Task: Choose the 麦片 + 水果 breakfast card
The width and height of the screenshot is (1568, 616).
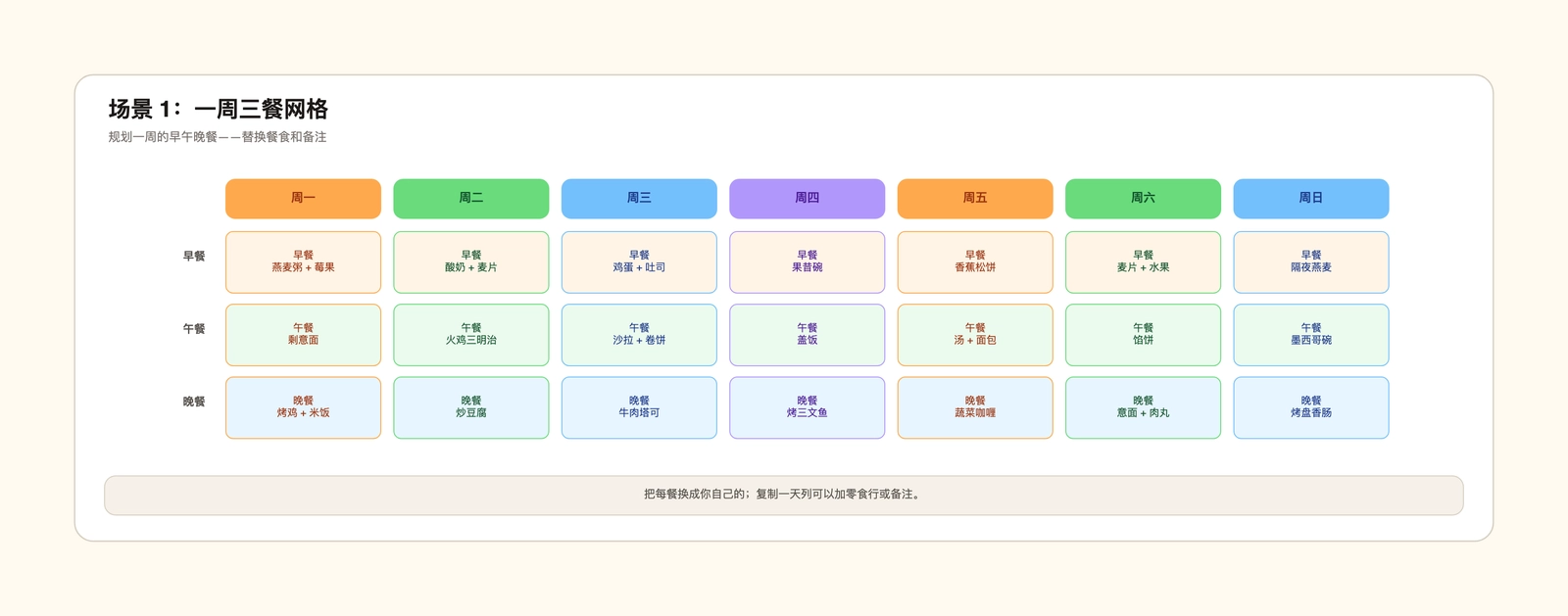Action: [1143, 262]
